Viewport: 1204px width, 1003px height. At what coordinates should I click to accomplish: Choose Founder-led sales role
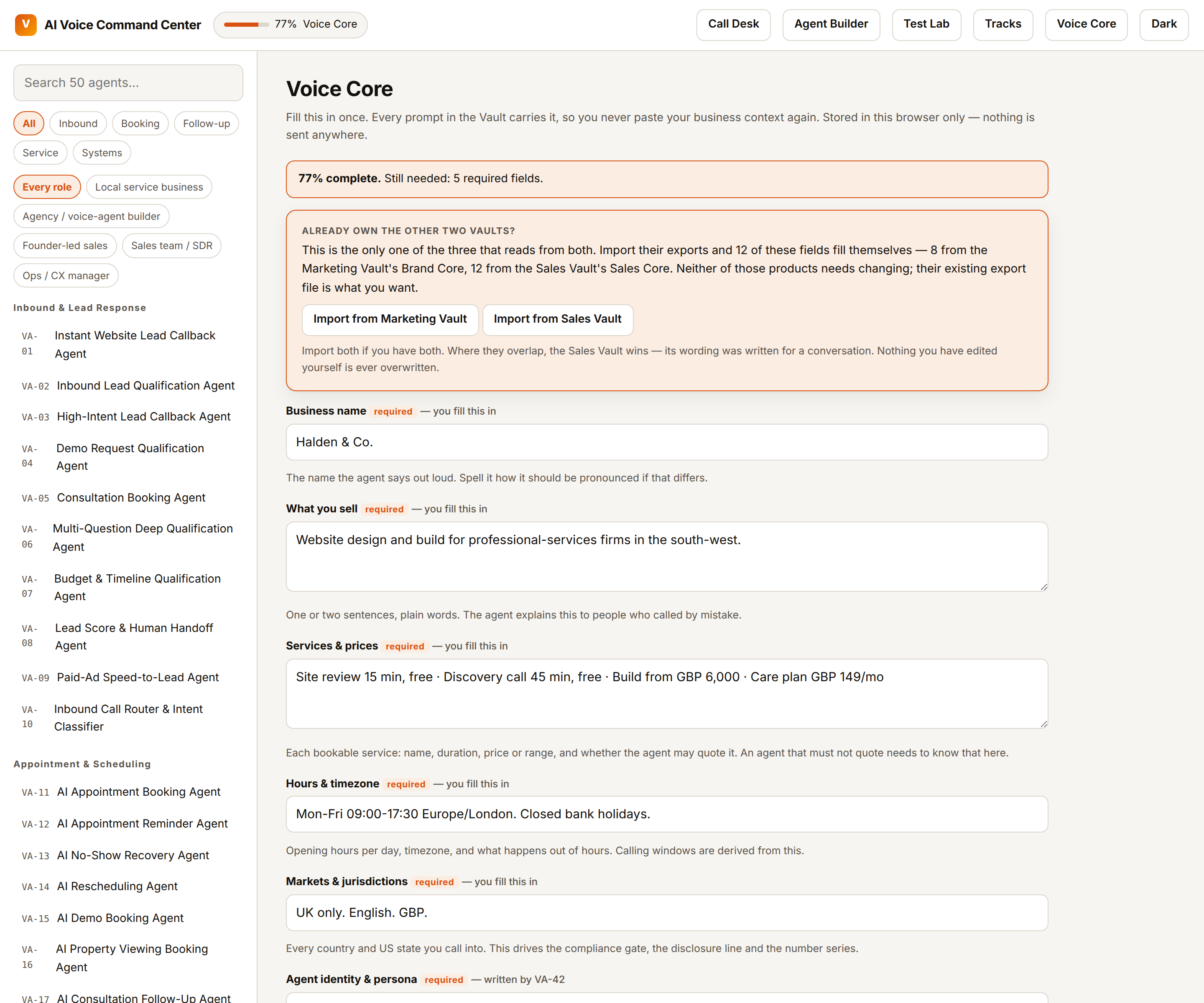point(65,245)
